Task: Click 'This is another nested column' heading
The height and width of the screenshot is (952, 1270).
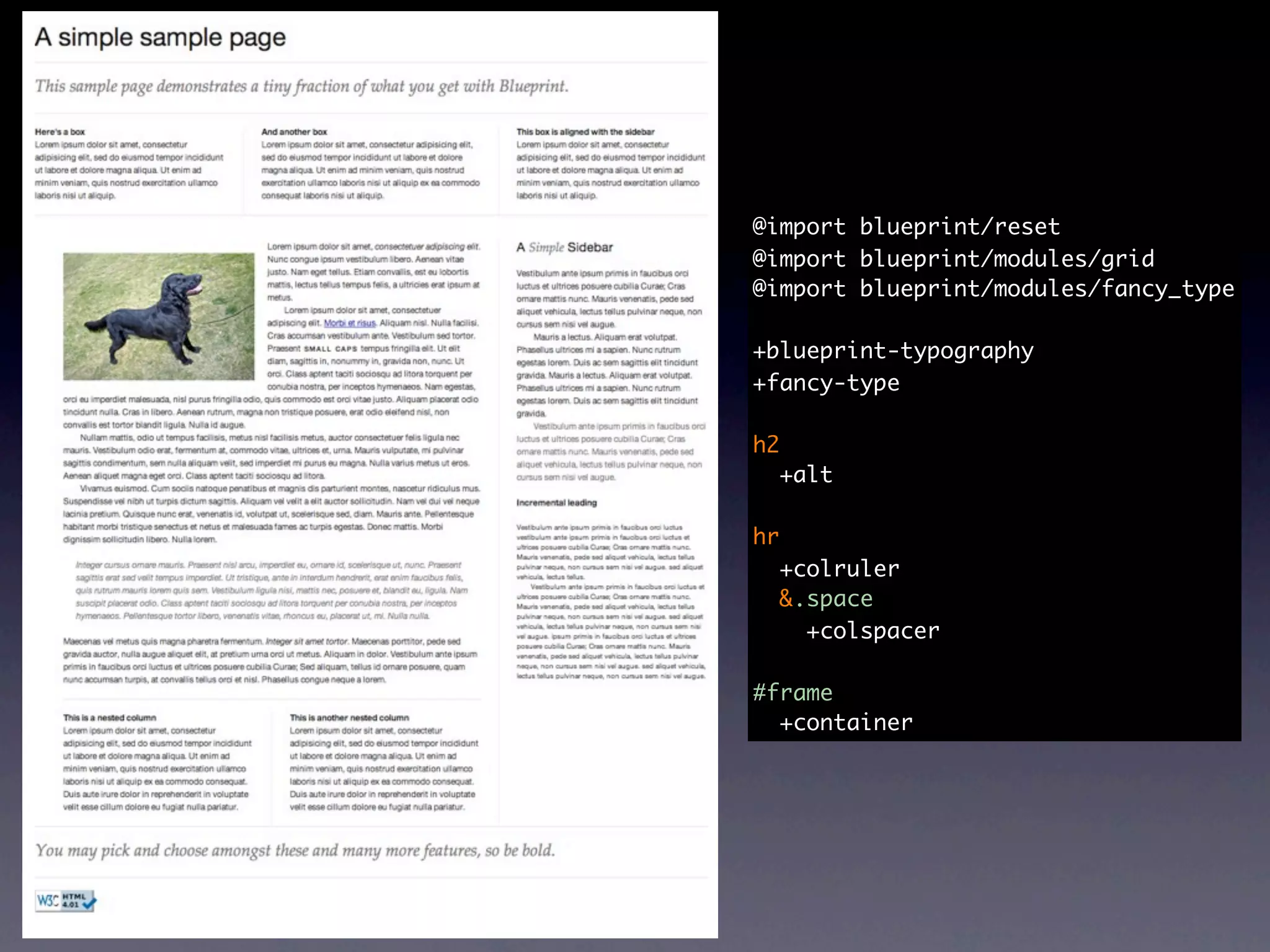Action: (349, 718)
